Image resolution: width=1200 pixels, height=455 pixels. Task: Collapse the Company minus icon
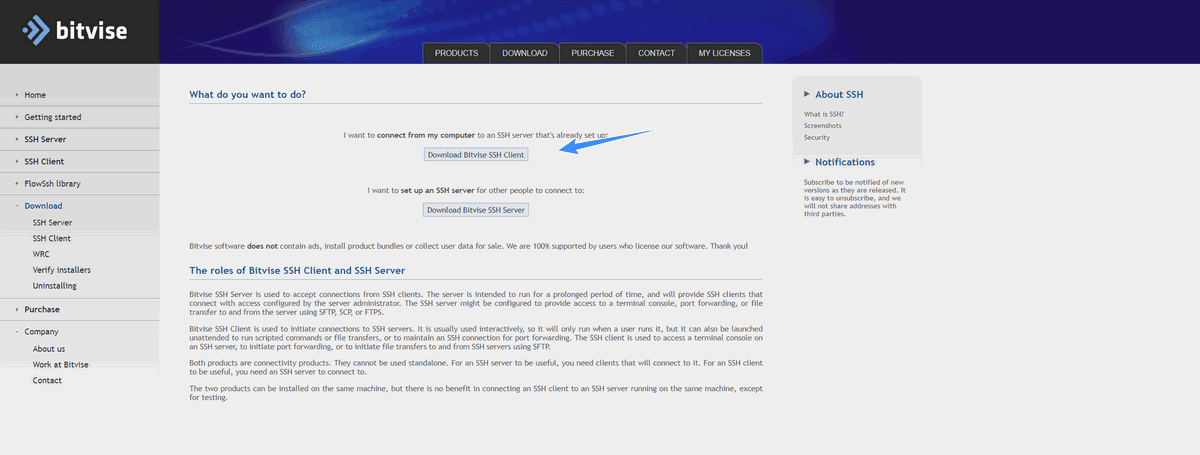coord(16,331)
